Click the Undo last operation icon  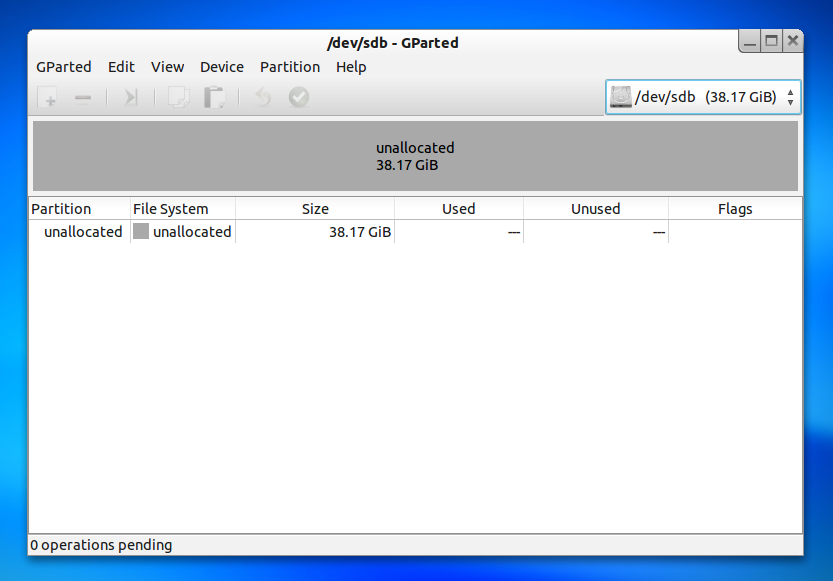tap(263, 98)
